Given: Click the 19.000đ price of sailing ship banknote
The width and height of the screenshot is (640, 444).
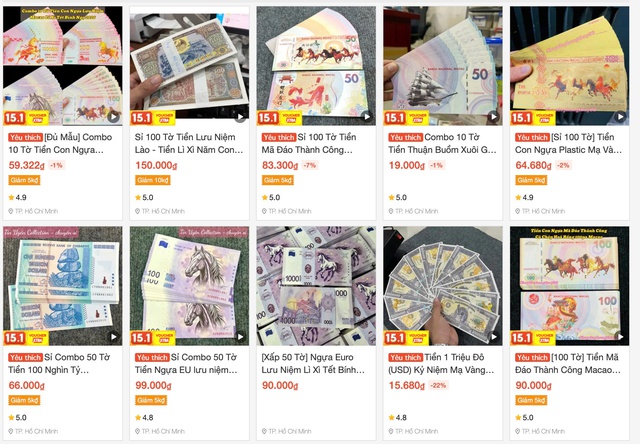Looking at the screenshot, I should [407, 165].
